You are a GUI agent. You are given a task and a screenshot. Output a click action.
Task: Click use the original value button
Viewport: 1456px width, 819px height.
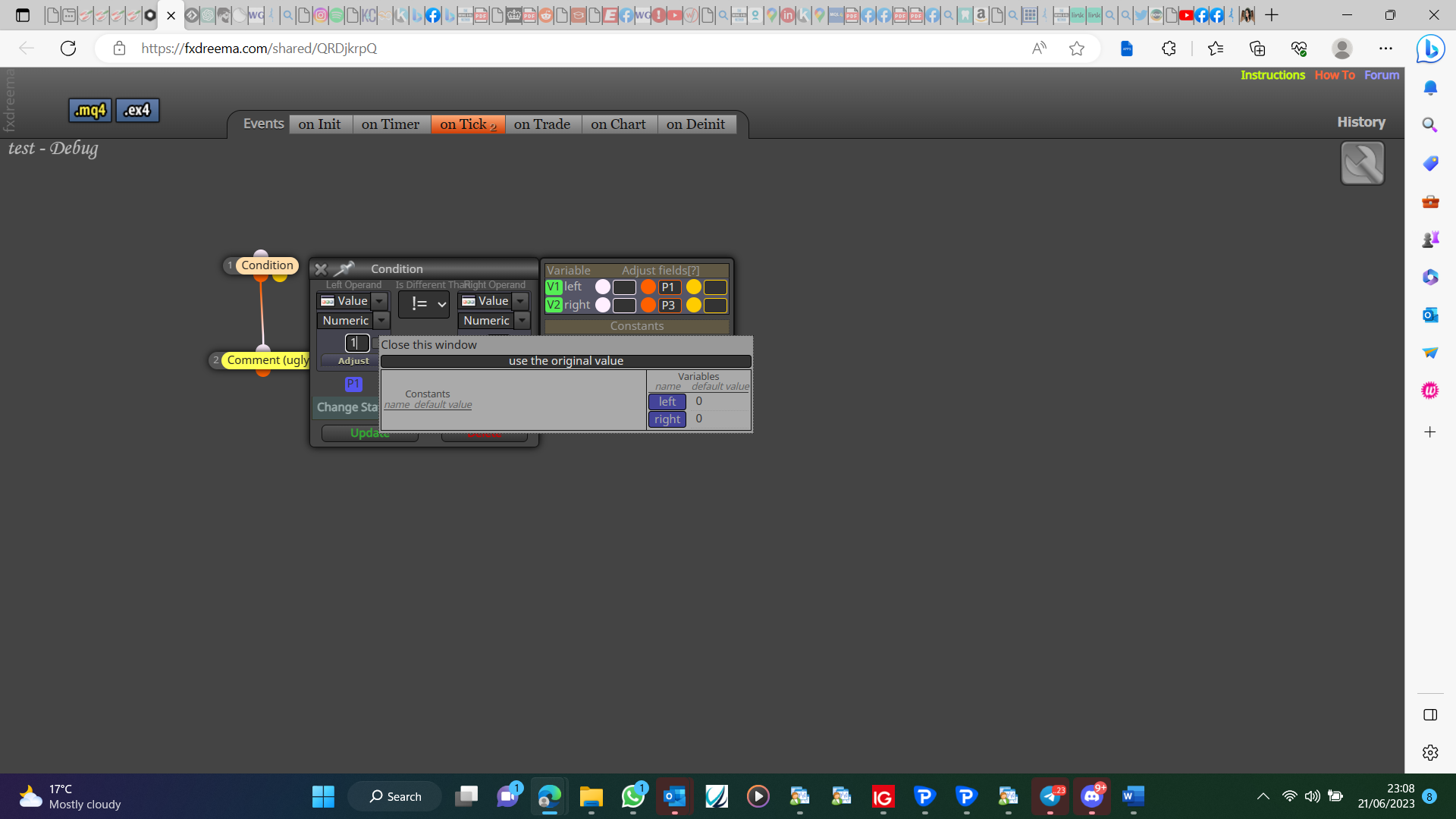pos(566,361)
